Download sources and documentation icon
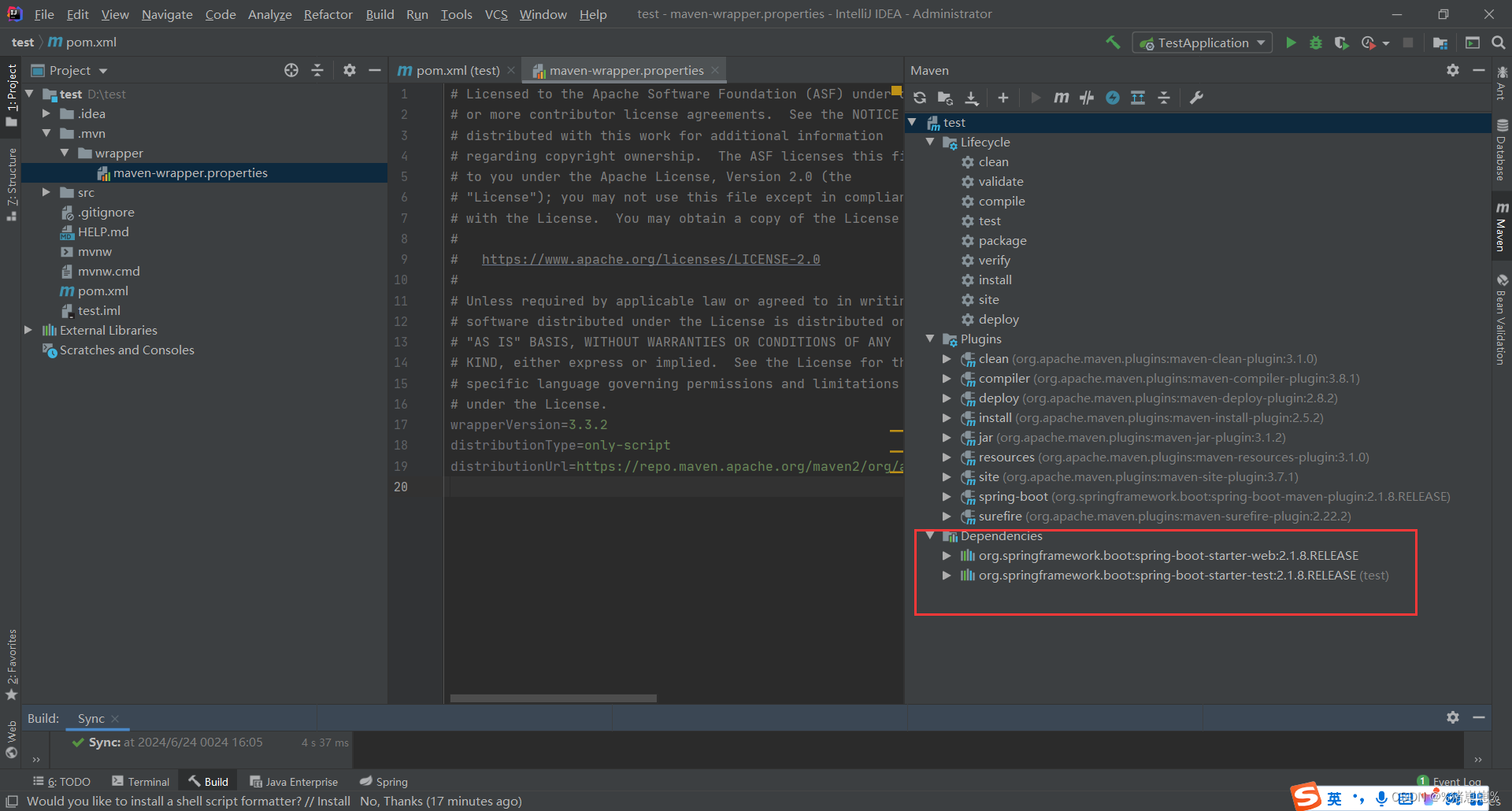Viewport: 1512px width, 811px height. coord(972,98)
